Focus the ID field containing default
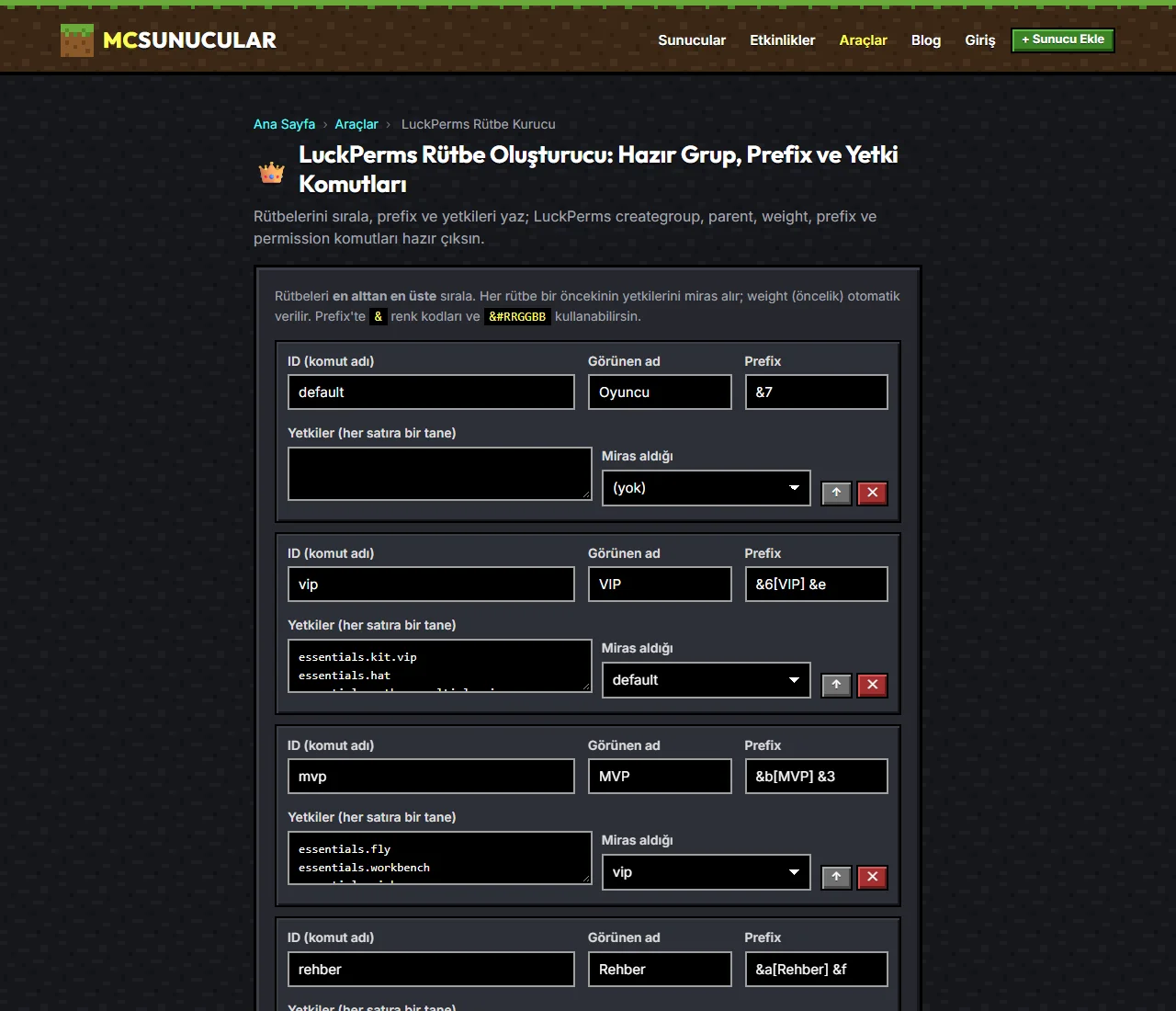 (431, 392)
